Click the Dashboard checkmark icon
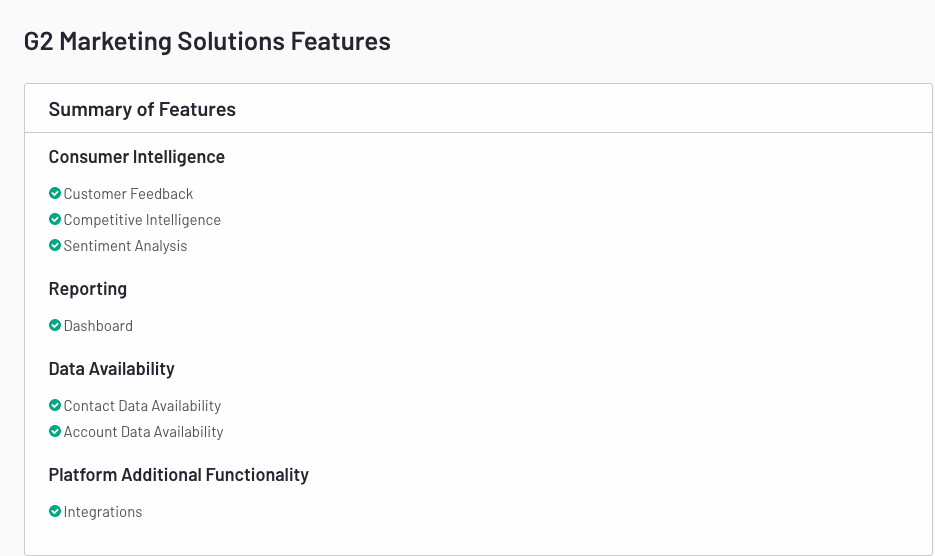The image size is (935, 556). (55, 325)
